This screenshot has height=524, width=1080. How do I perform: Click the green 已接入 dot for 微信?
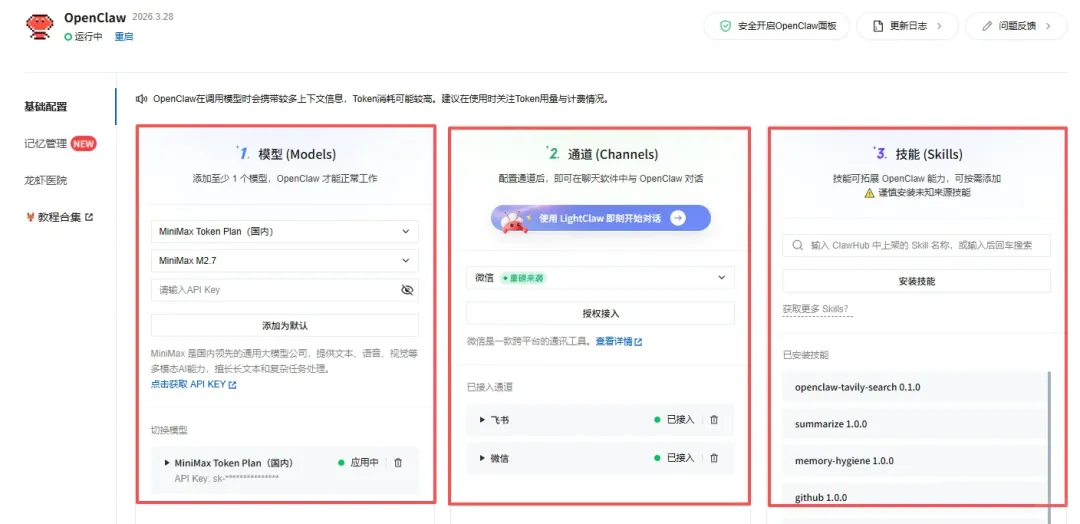point(656,458)
